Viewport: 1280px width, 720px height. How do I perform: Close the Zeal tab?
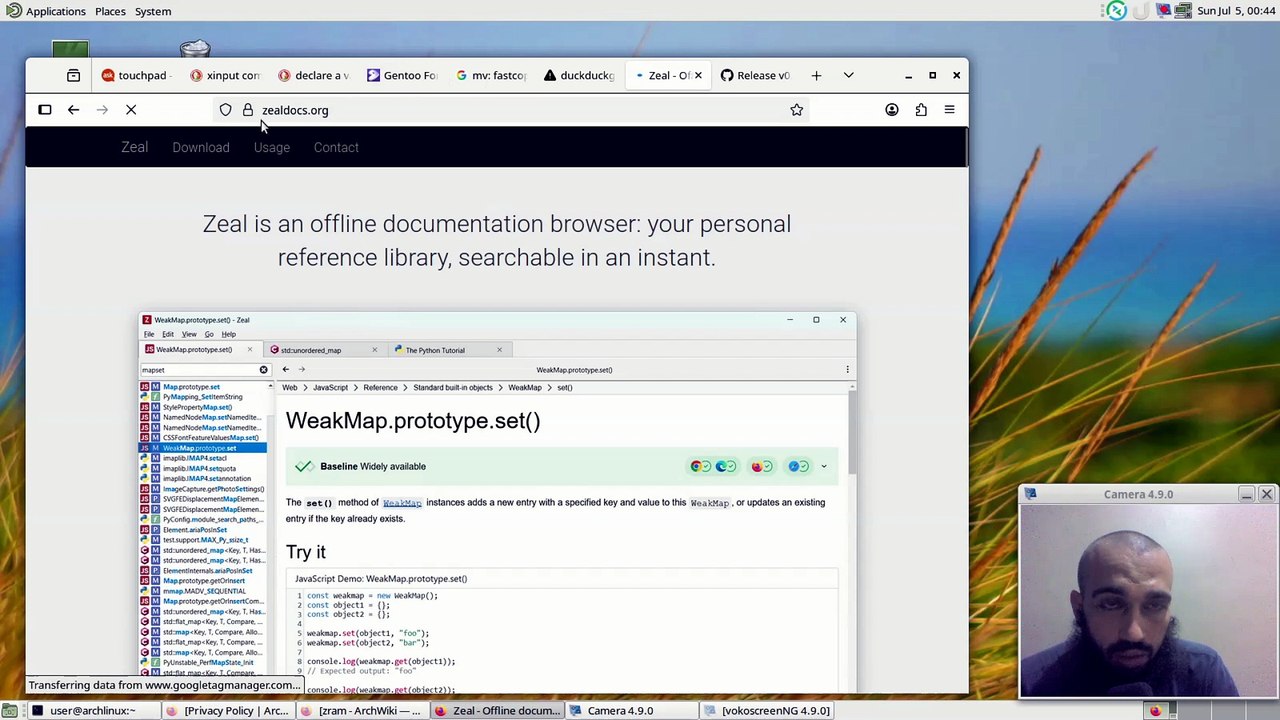pyautogui.click(x=698, y=75)
